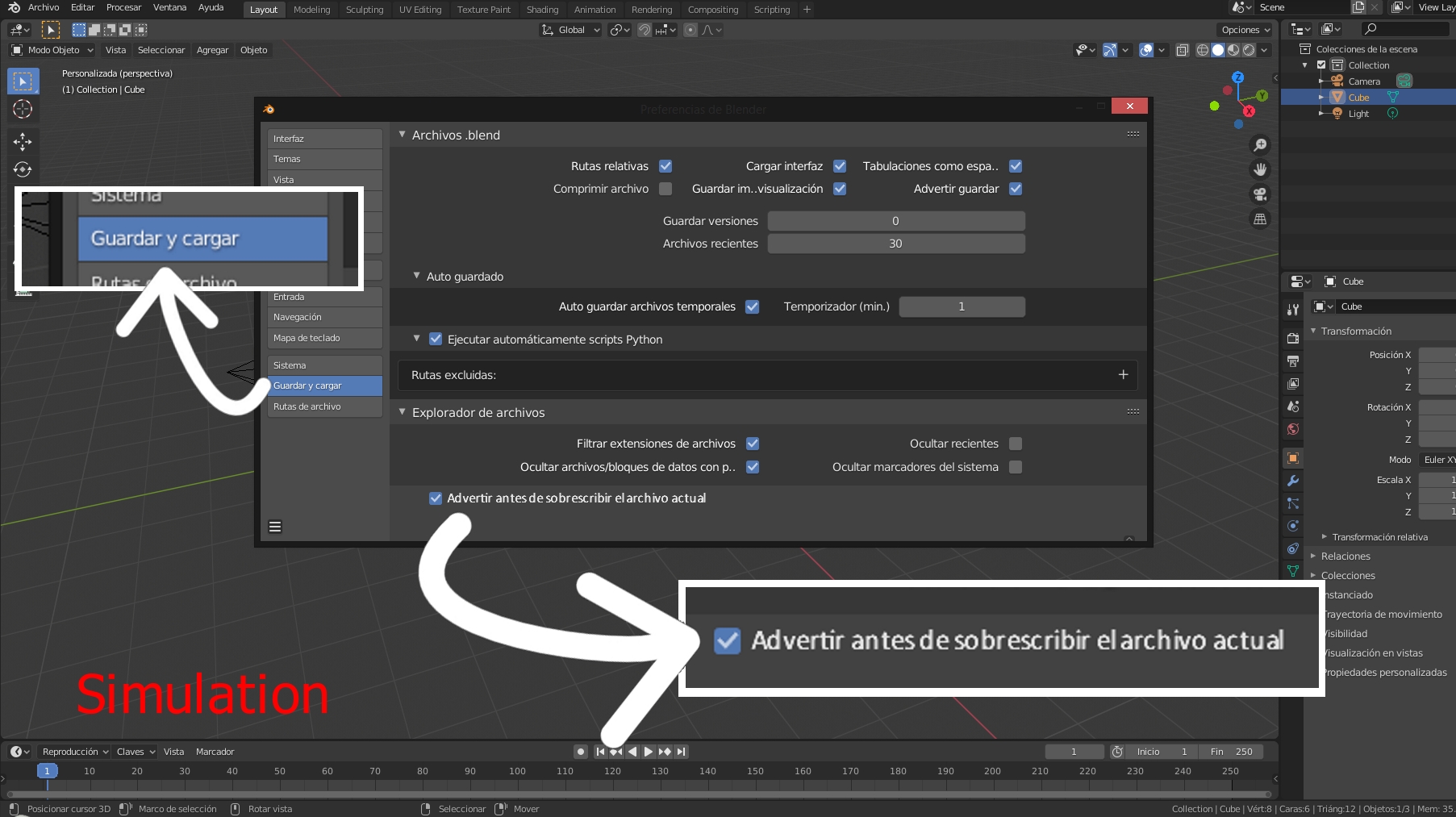The width and height of the screenshot is (1456, 817).
Task: Collapse the Auto guardado subsection
Action: point(416,276)
